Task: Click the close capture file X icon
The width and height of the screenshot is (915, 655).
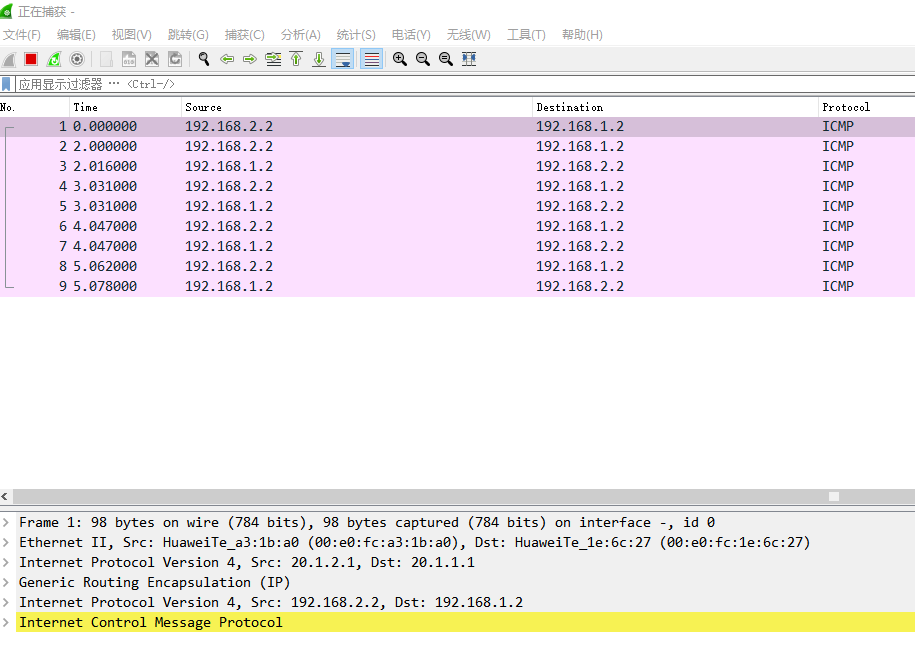Action: pos(152,59)
